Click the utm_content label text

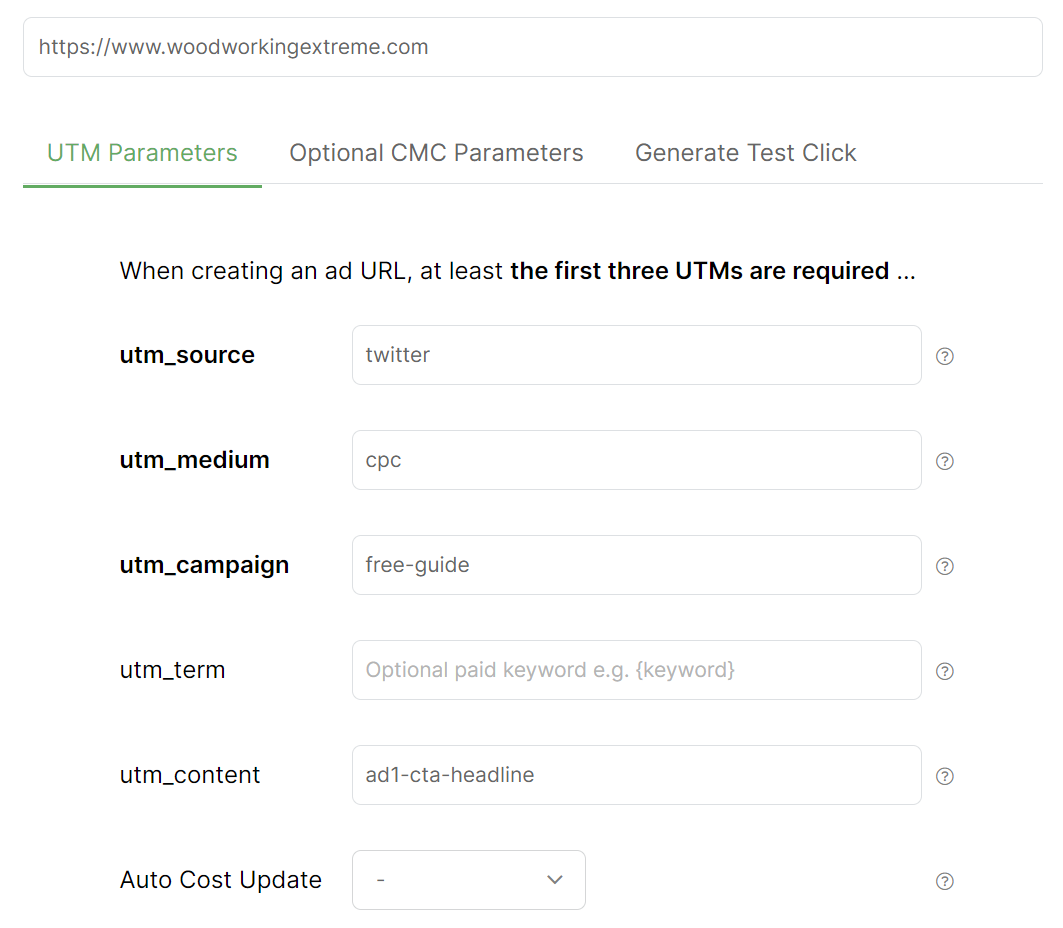(190, 775)
